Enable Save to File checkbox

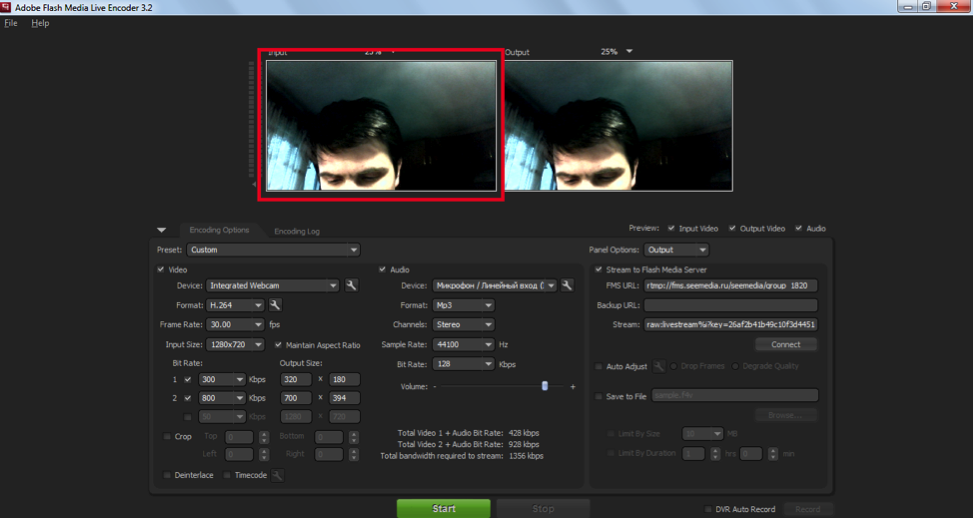click(598, 396)
